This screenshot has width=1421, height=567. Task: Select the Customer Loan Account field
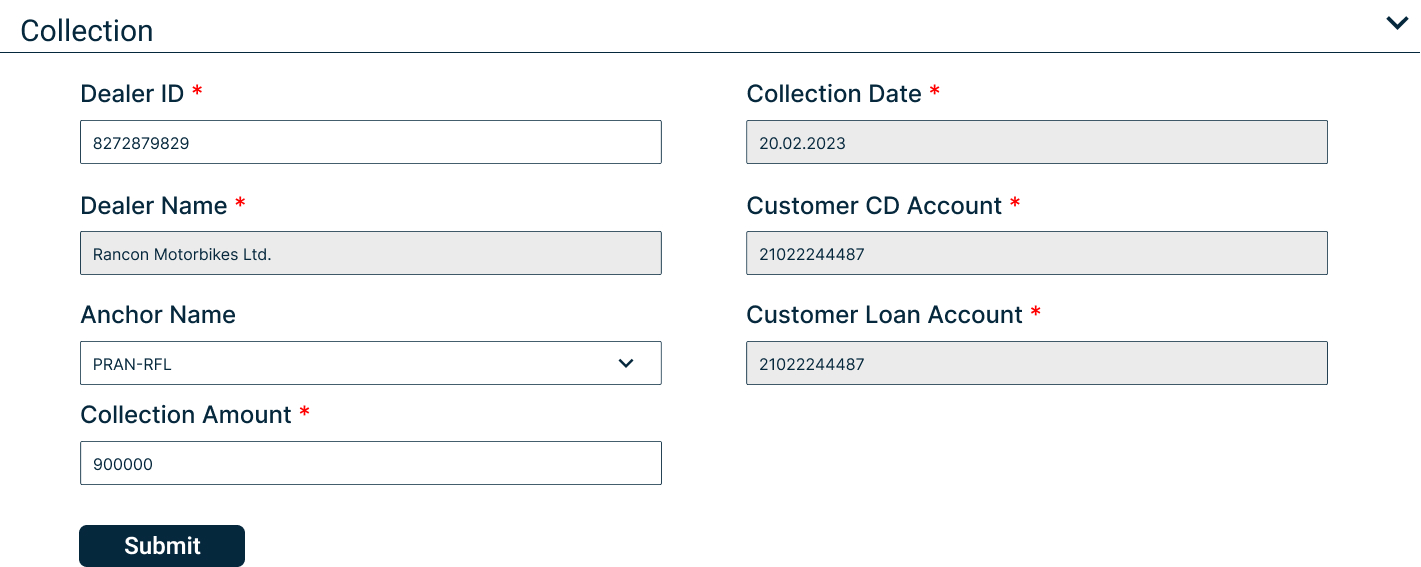point(1037,363)
